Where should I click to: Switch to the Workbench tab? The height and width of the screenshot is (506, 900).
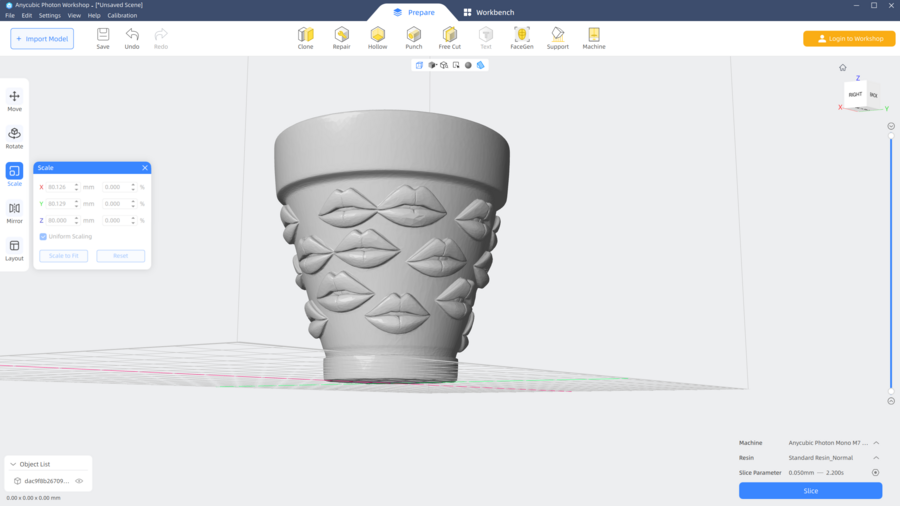coord(488,12)
